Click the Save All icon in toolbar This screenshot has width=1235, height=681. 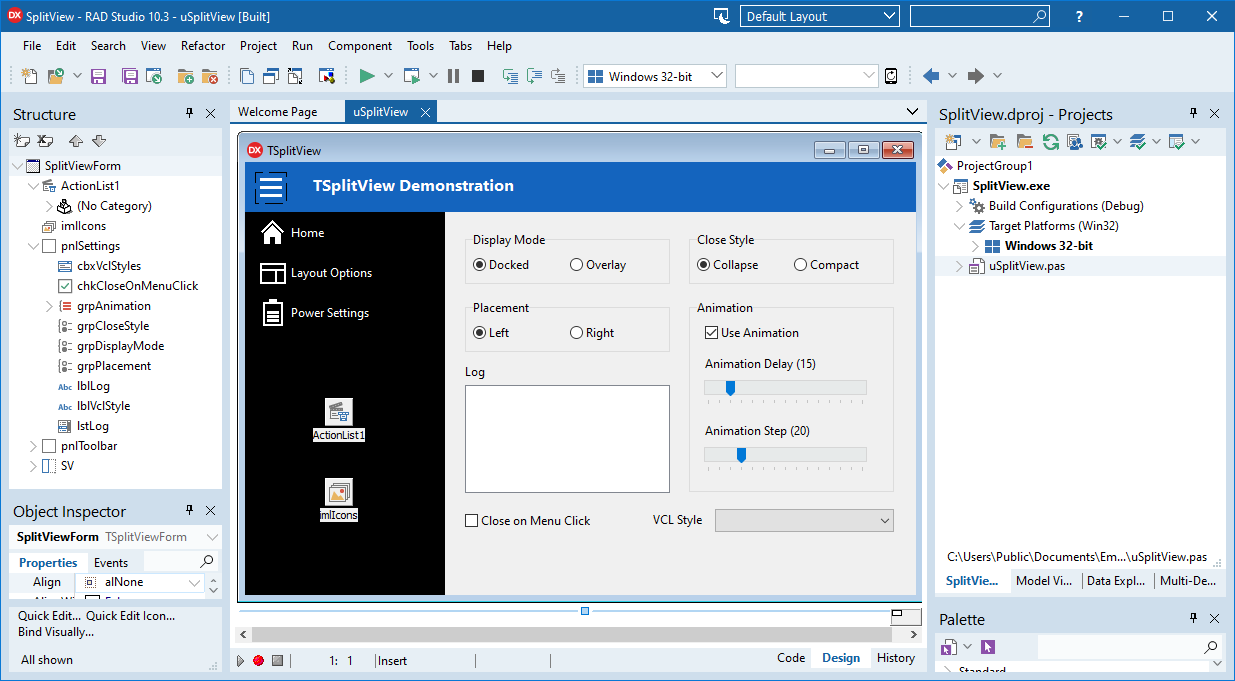(x=130, y=76)
